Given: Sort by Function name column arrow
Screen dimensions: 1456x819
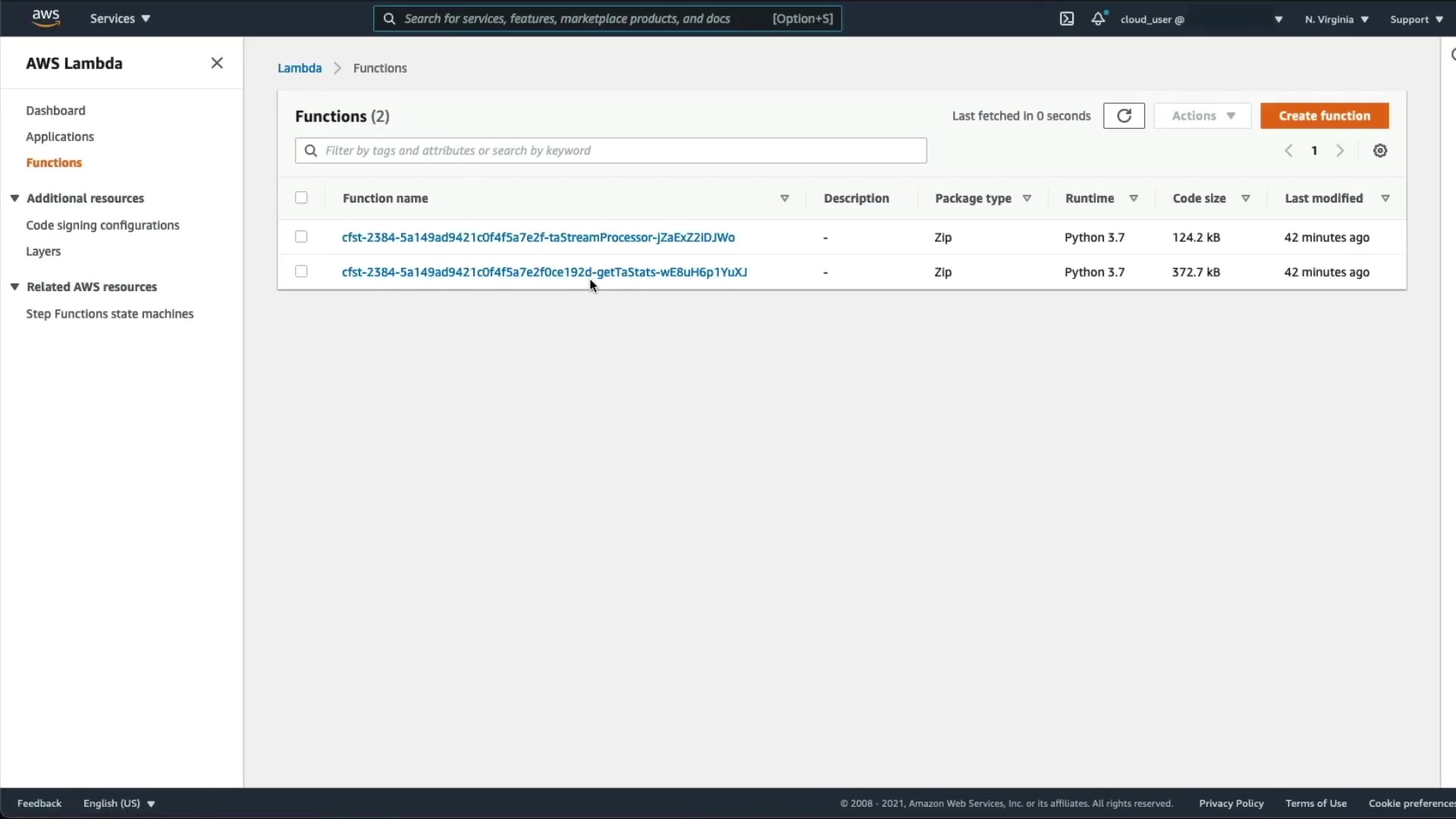Looking at the screenshot, I should pyautogui.click(x=784, y=199).
